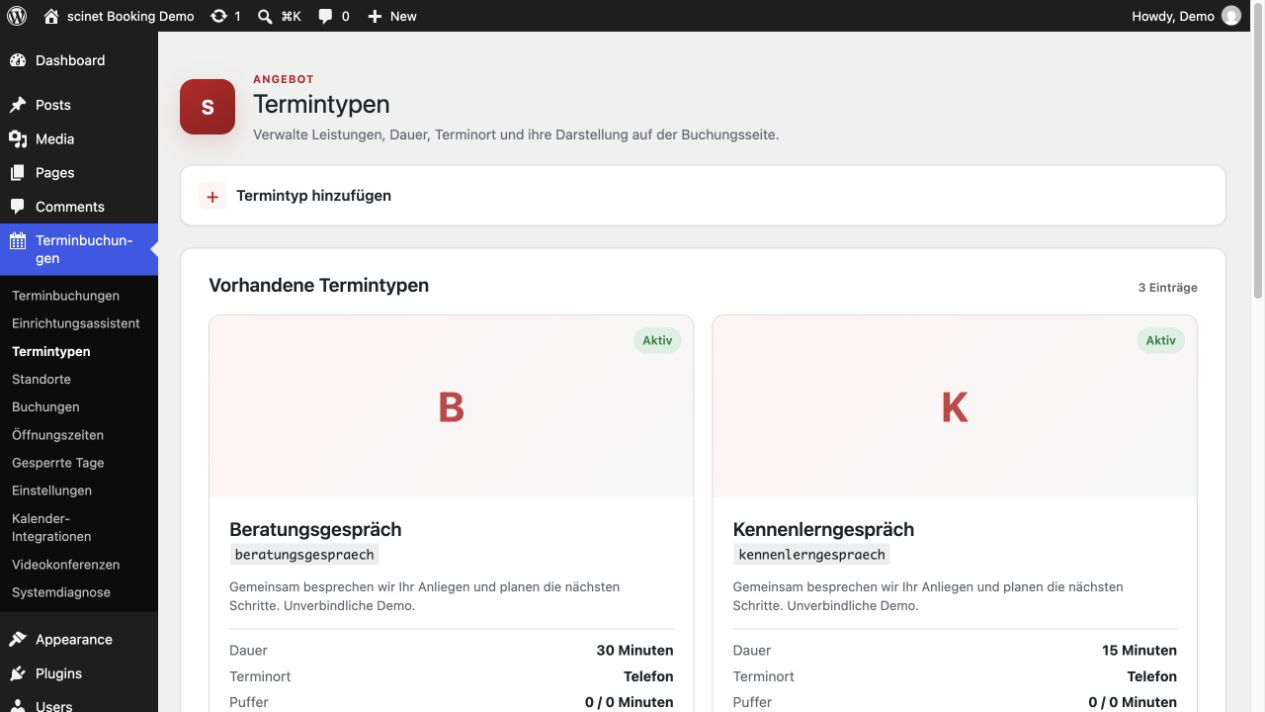Click the Users person icon

pyautogui.click(x=17, y=706)
